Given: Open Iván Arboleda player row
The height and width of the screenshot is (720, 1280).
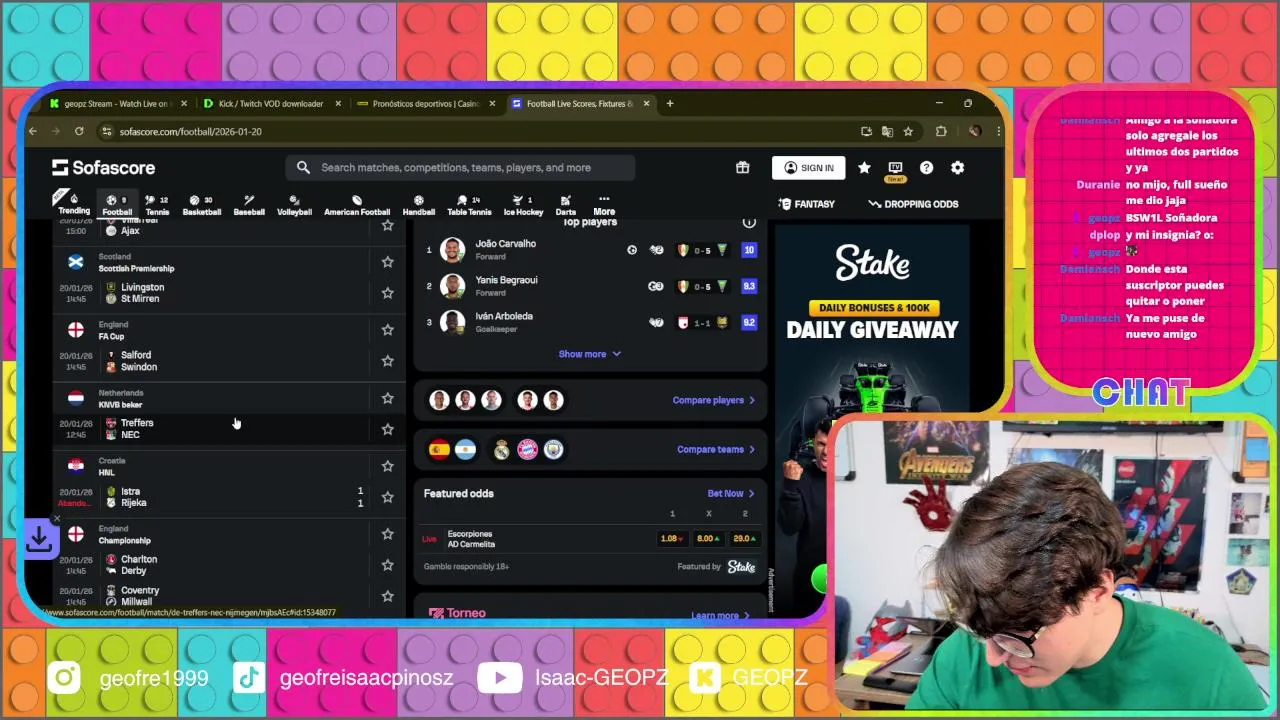Looking at the screenshot, I should click(590, 322).
